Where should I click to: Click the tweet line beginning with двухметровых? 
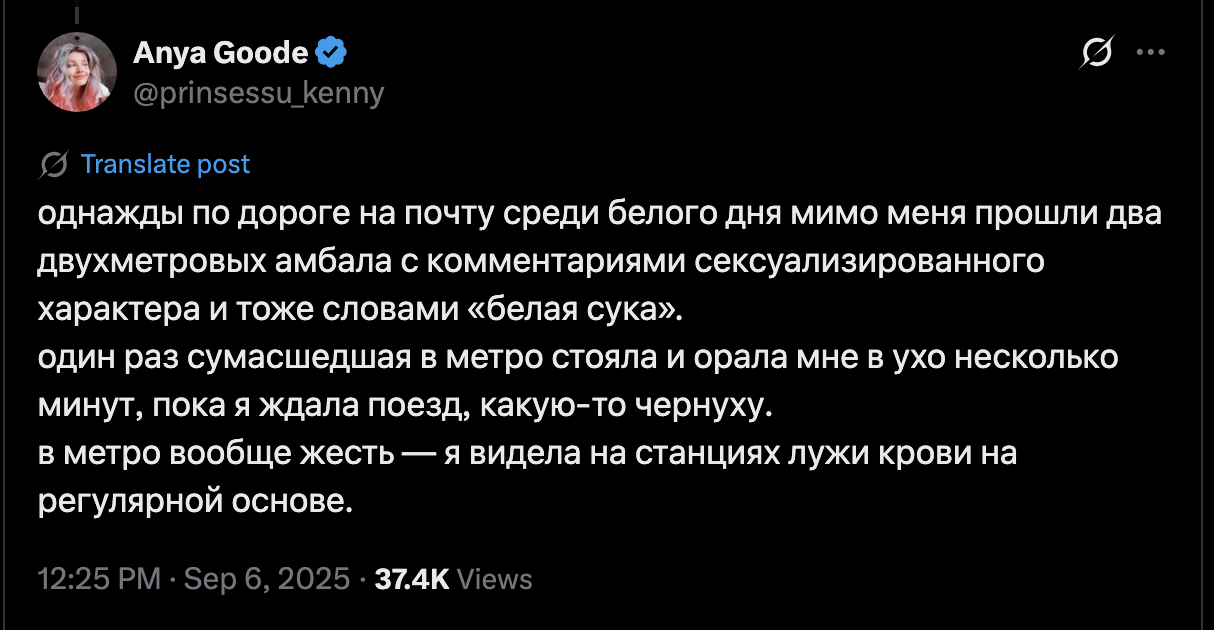tap(540, 262)
